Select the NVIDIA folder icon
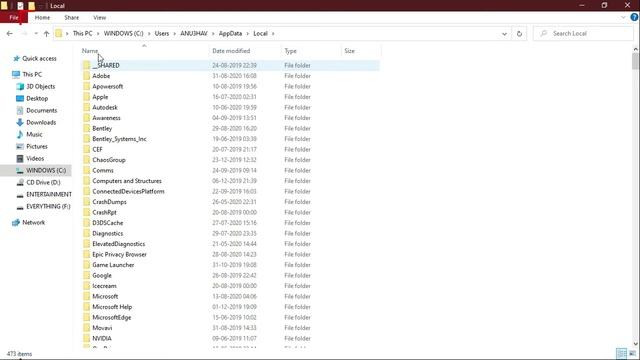Screen dimensions: 640x360 [x=87, y=338]
